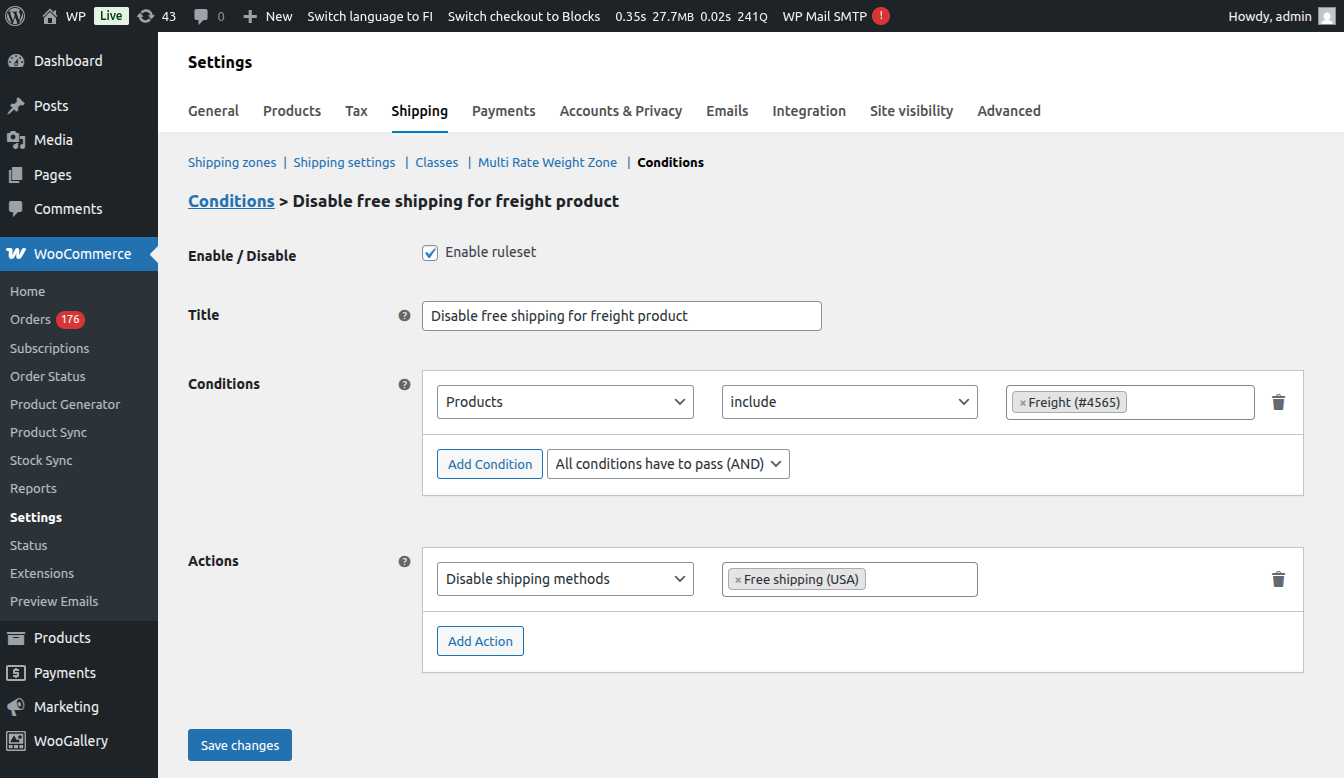Open Orders in the WooCommerce menu
Screen dimensions: 1344x778
tap(30, 320)
